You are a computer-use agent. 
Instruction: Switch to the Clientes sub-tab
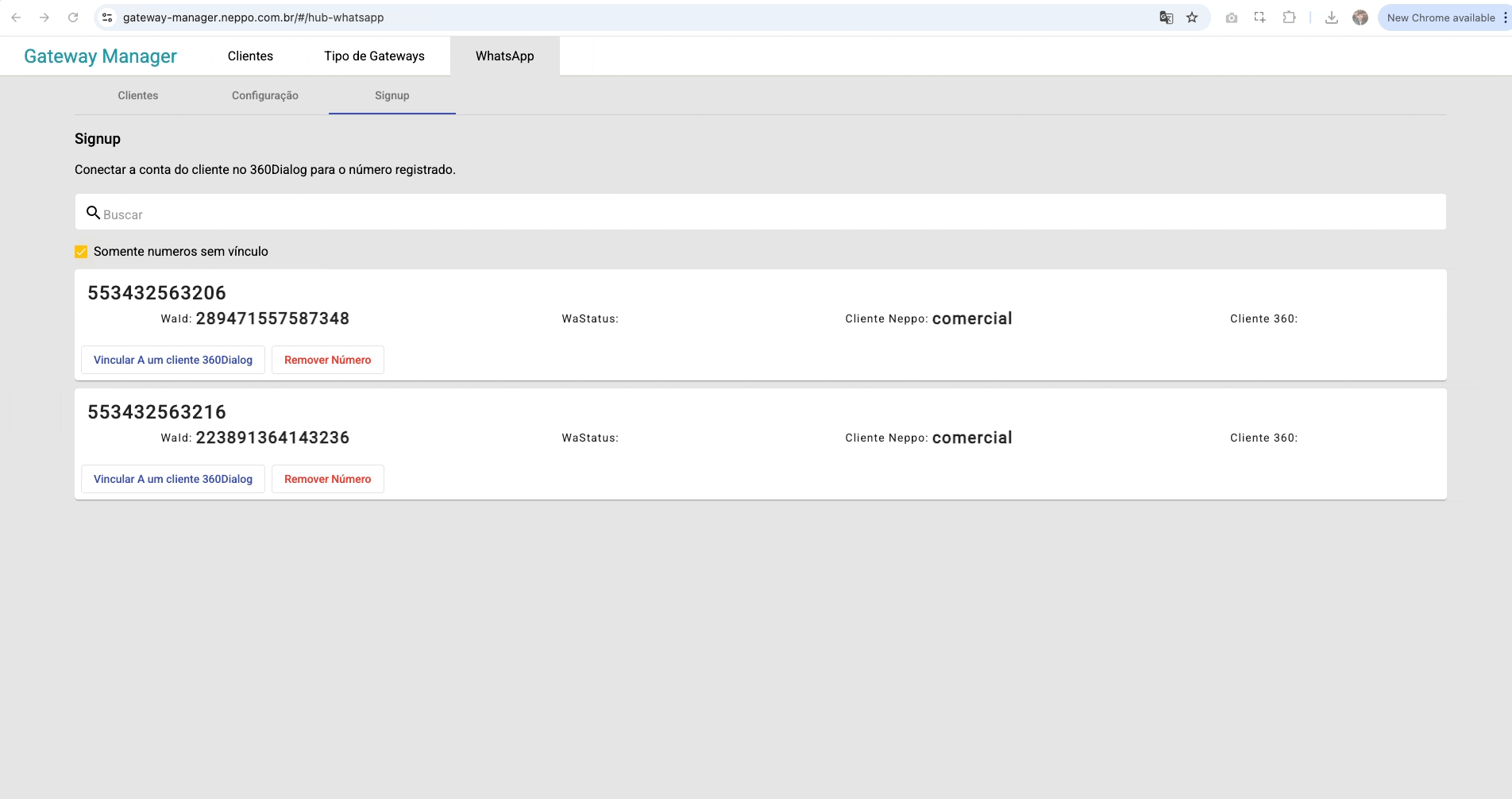[138, 95]
